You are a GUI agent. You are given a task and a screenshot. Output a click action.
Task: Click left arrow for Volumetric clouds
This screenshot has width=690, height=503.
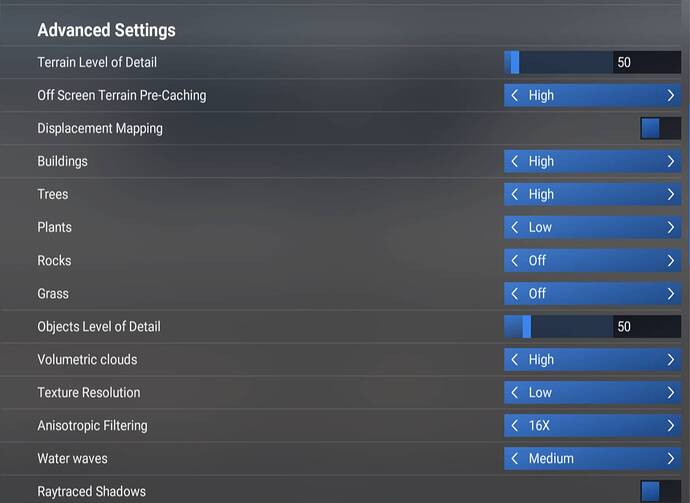click(515, 359)
